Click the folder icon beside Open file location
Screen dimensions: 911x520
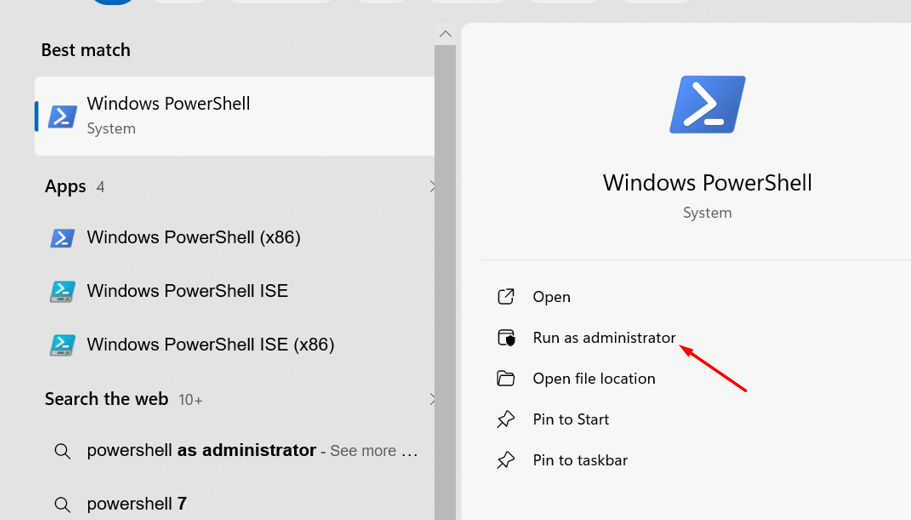[x=506, y=379]
